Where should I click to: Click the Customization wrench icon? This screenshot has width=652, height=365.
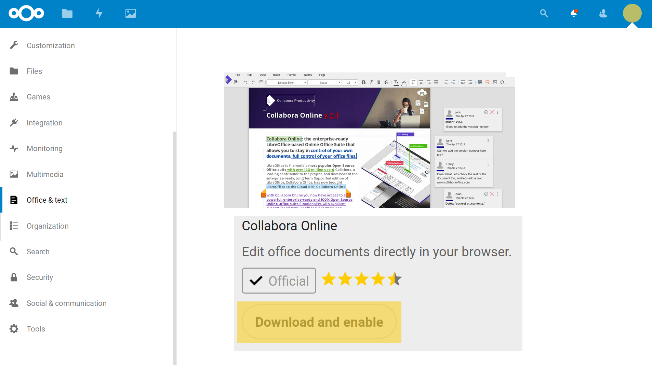pyautogui.click(x=14, y=45)
